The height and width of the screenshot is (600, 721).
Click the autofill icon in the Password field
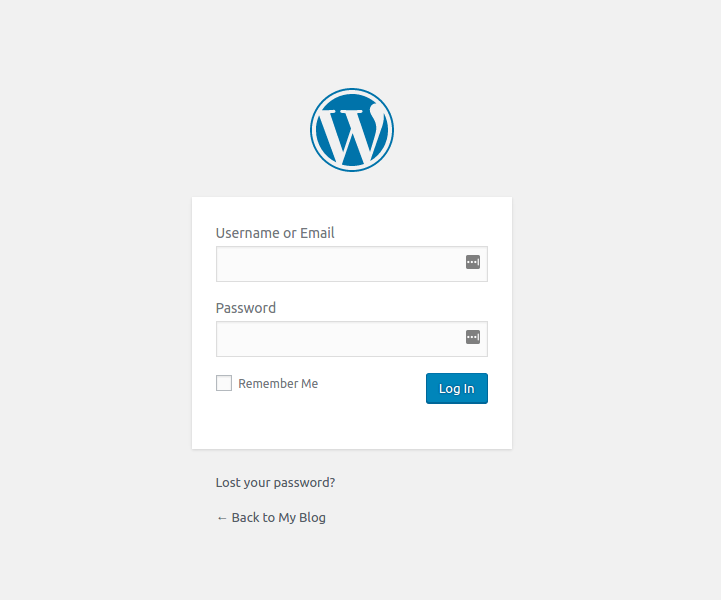473,337
